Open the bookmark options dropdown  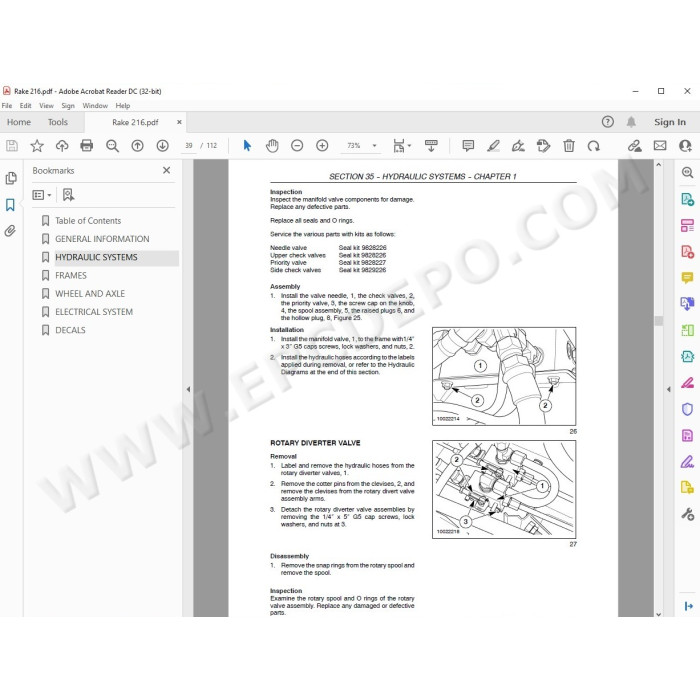click(42, 195)
